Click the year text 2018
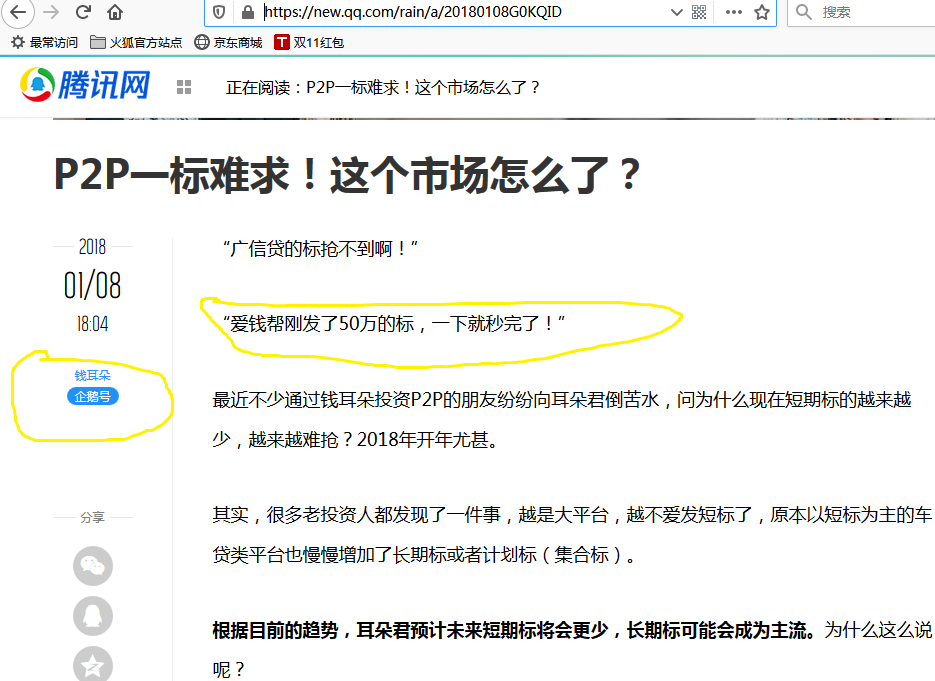Screen dimensions: 935x681 coord(92,246)
